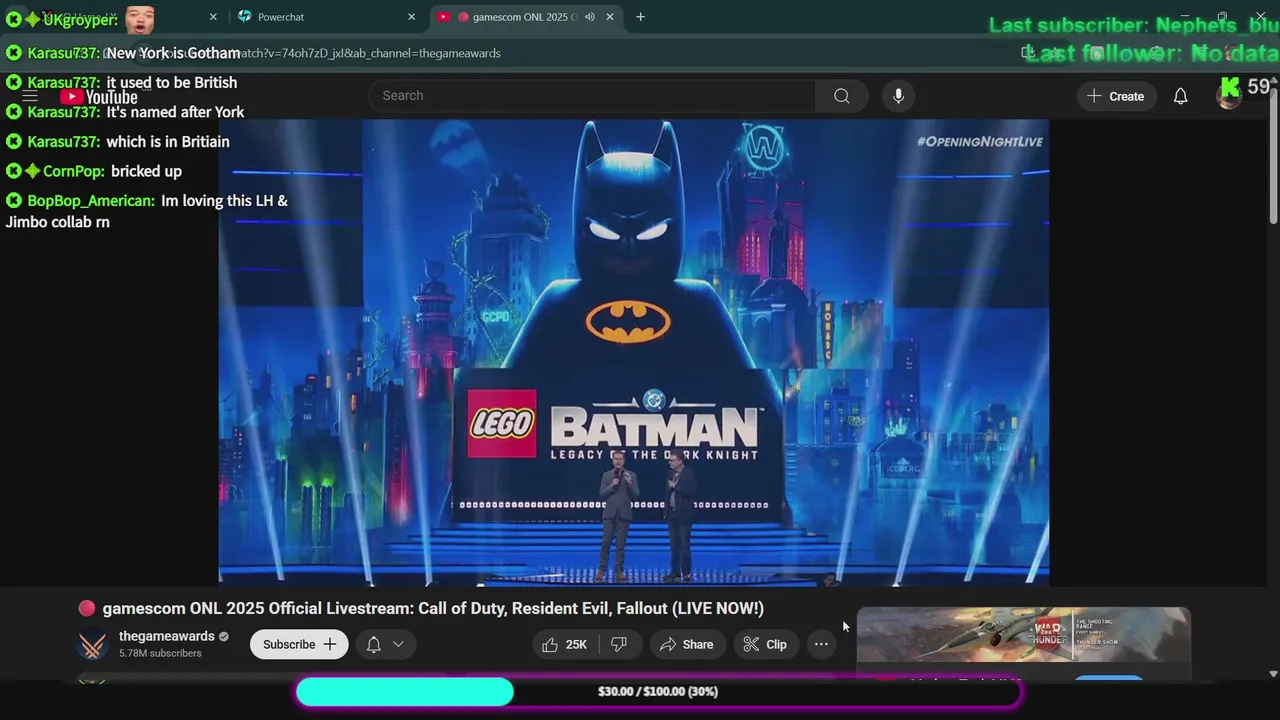
Task: Close the gamescom ONL 2025 tab
Action: 610,17
